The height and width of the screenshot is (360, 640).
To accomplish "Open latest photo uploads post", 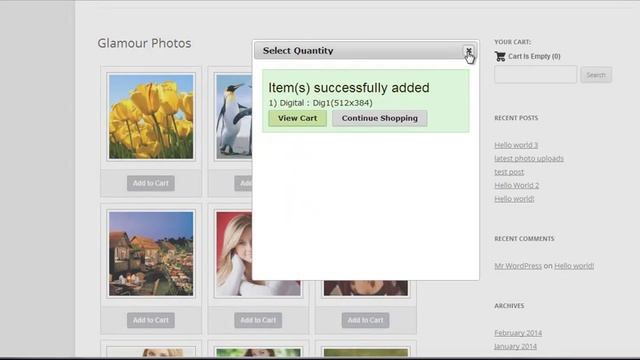I will click(x=529, y=158).
